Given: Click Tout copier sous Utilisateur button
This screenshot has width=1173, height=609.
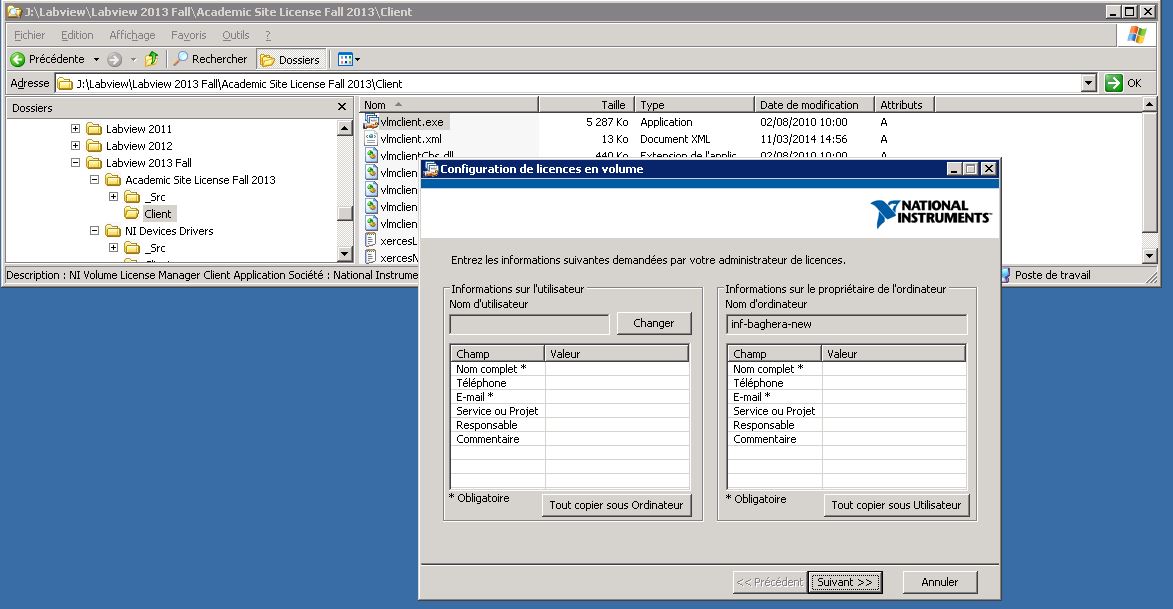Looking at the screenshot, I should [896, 505].
